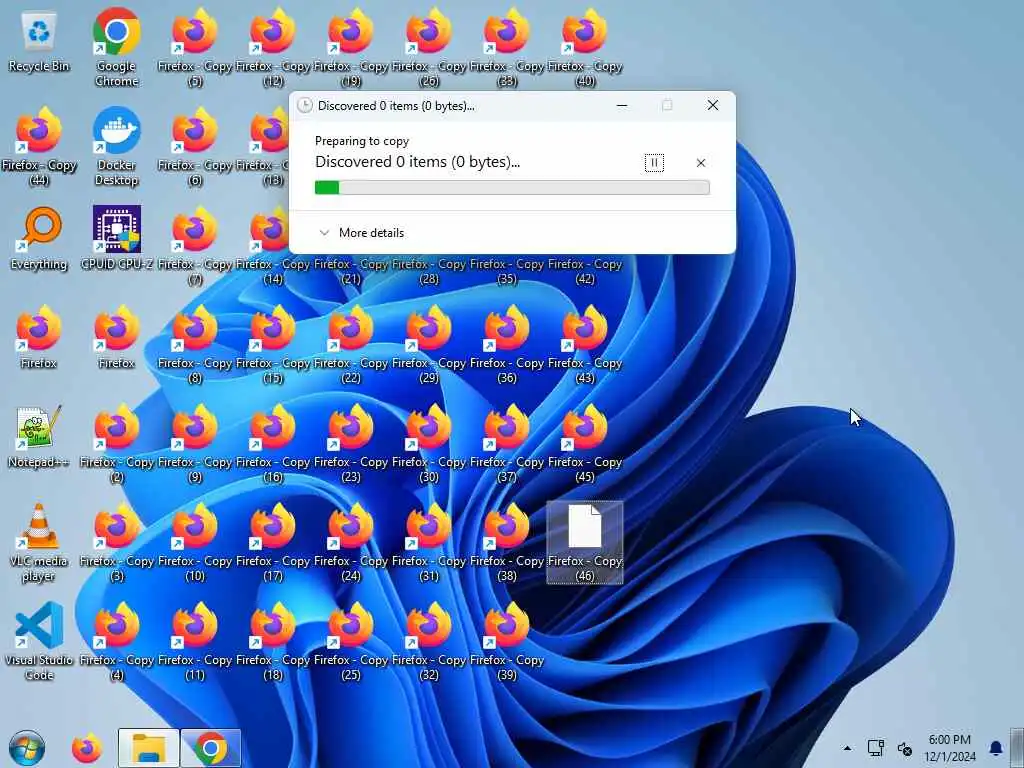1024x768 pixels.
Task: Select the Everything search shortcut
Action: click(39, 240)
